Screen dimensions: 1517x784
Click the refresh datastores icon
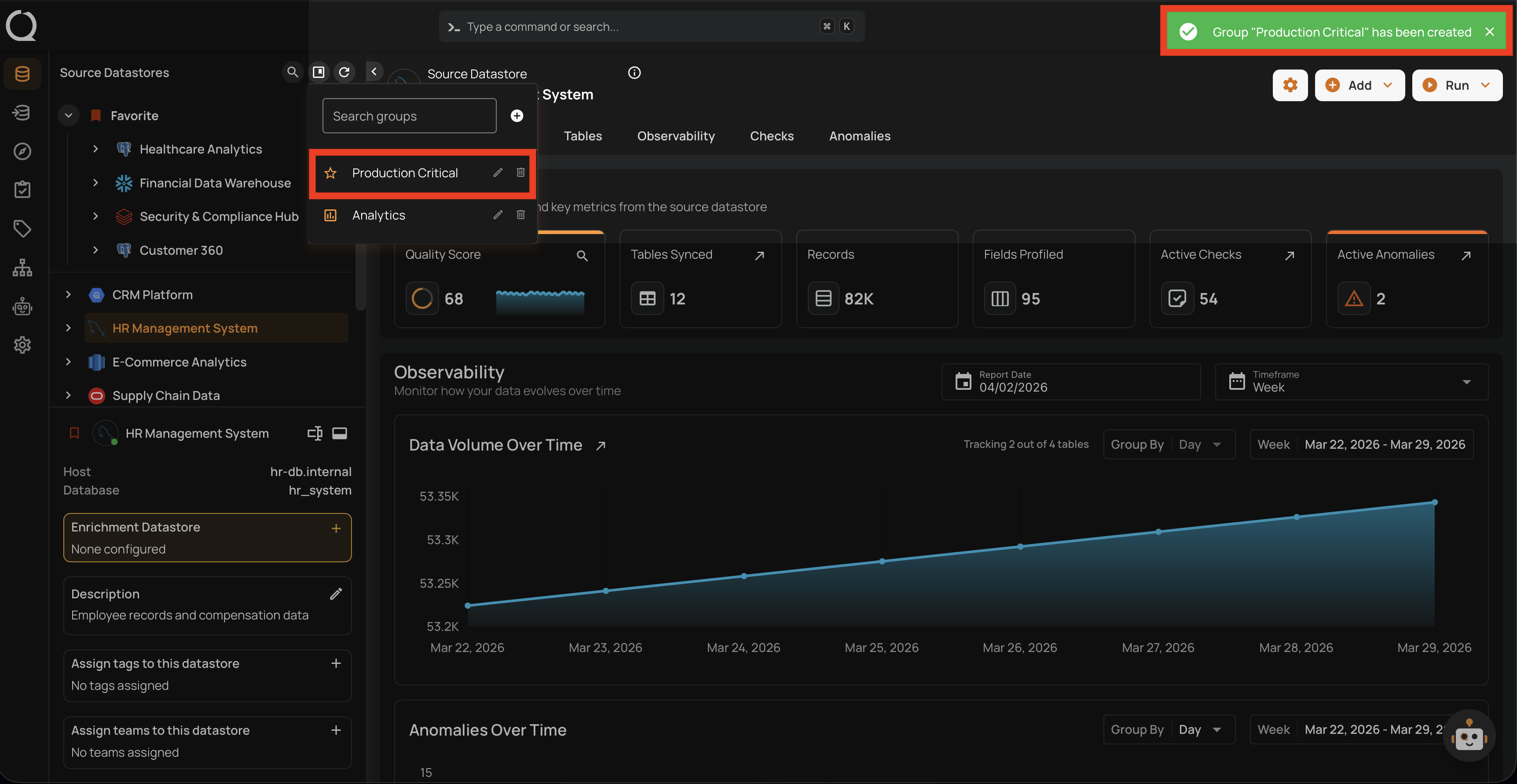[344, 72]
